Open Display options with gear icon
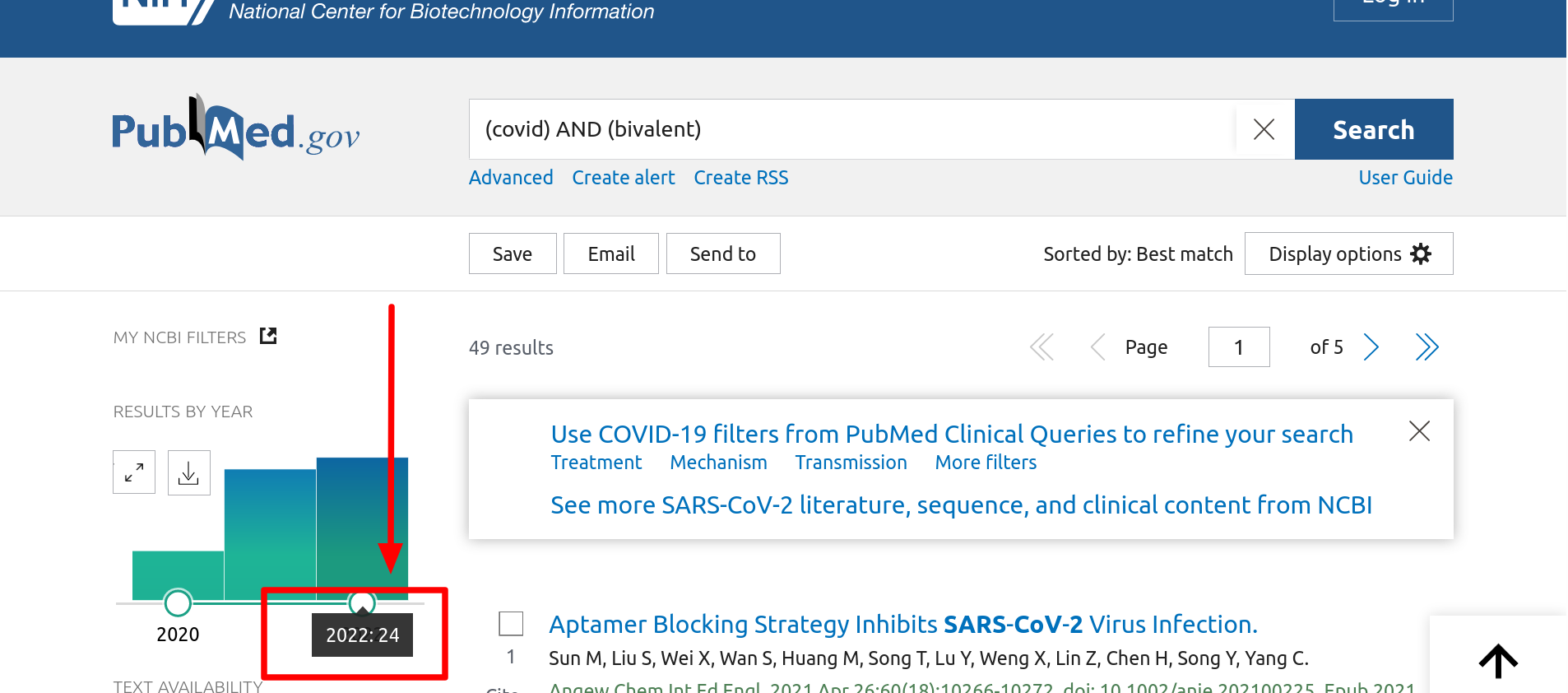Image resolution: width=1568 pixels, height=693 pixels. [x=1349, y=253]
